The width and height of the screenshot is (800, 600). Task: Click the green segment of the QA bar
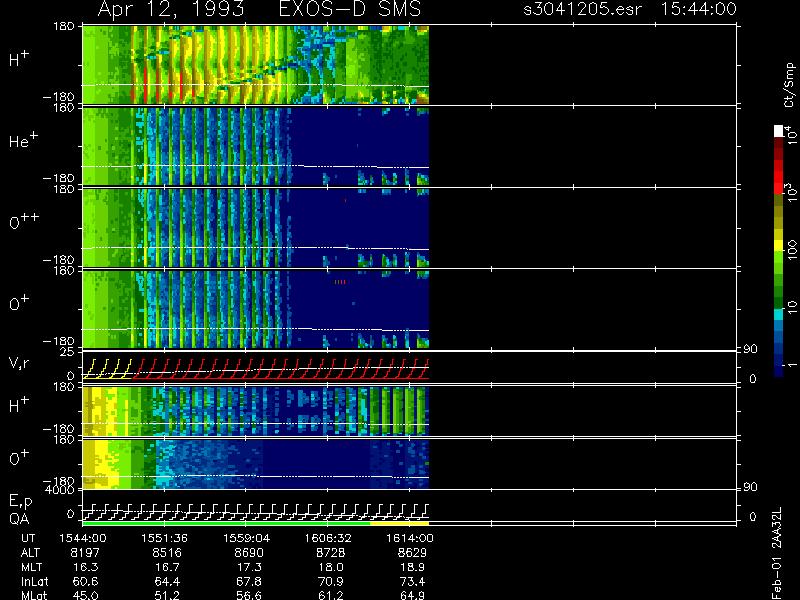tap(226, 523)
